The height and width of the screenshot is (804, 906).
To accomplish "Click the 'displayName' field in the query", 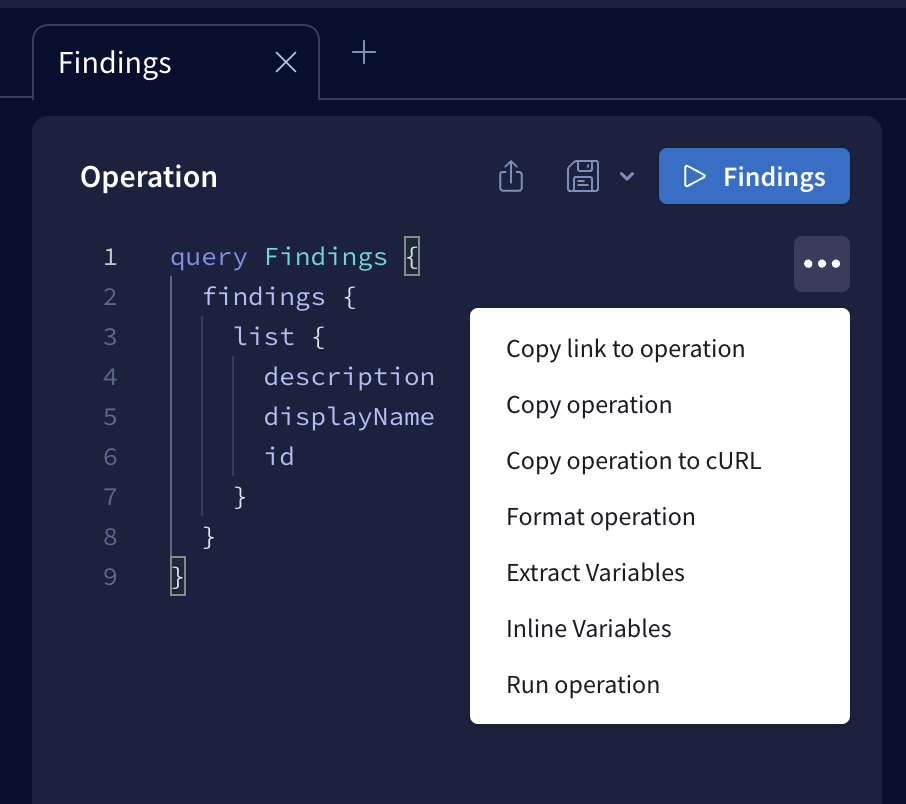I will pyautogui.click(x=349, y=417).
